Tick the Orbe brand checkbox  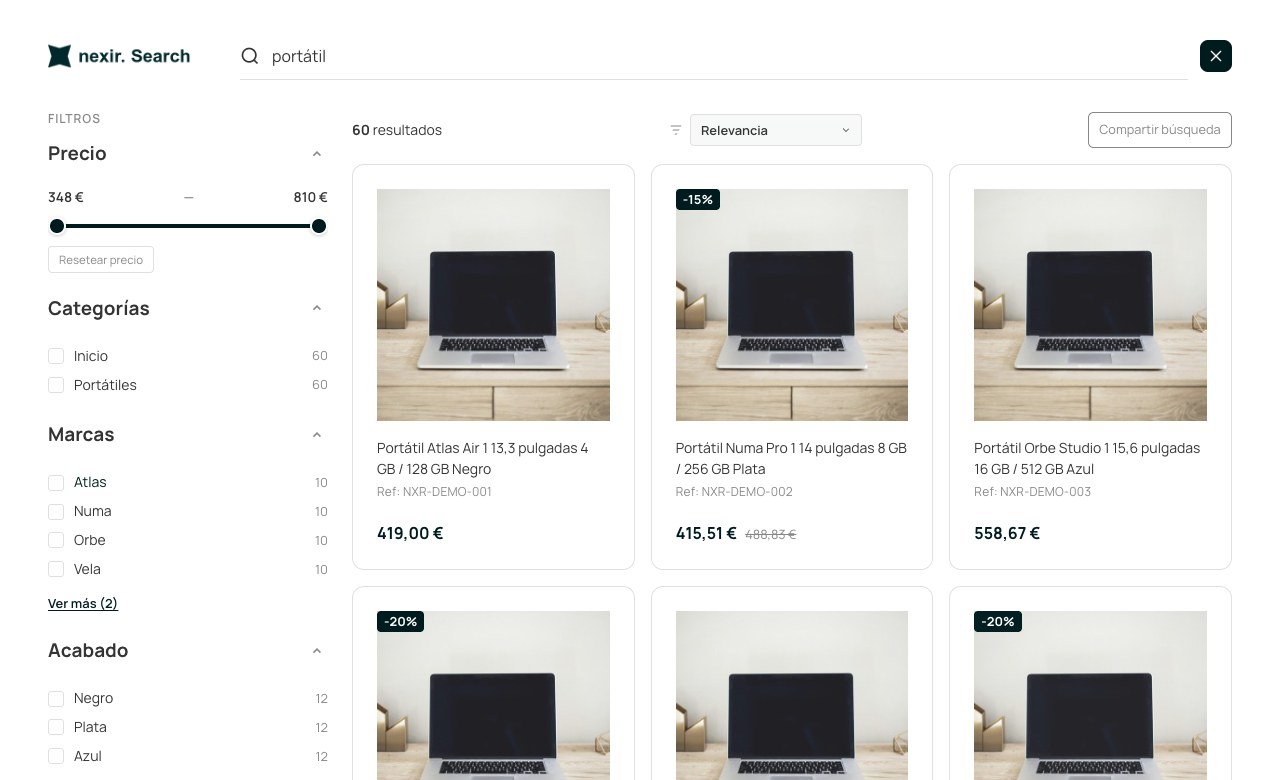point(56,540)
